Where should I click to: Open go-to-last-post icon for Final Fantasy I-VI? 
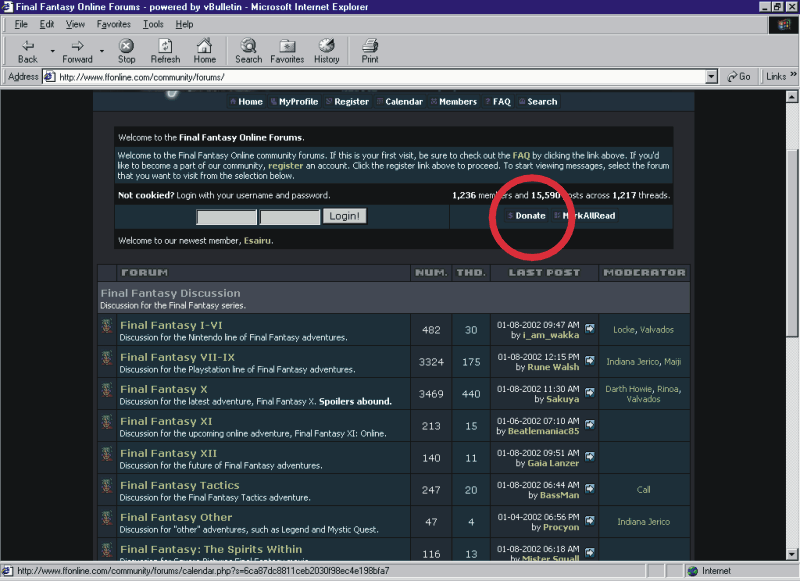[590, 329]
